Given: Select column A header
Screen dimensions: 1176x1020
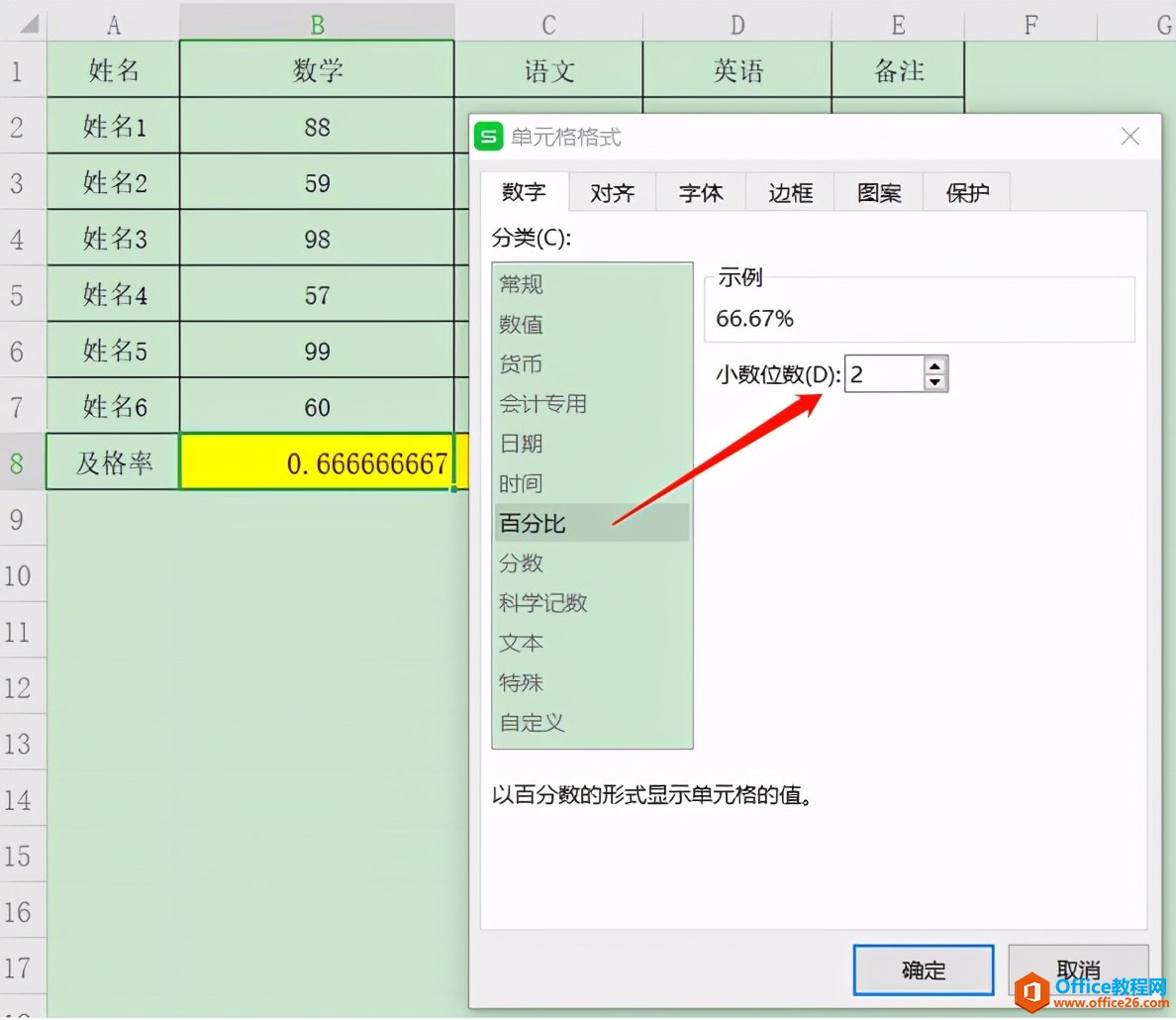Looking at the screenshot, I should (x=113, y=24).
